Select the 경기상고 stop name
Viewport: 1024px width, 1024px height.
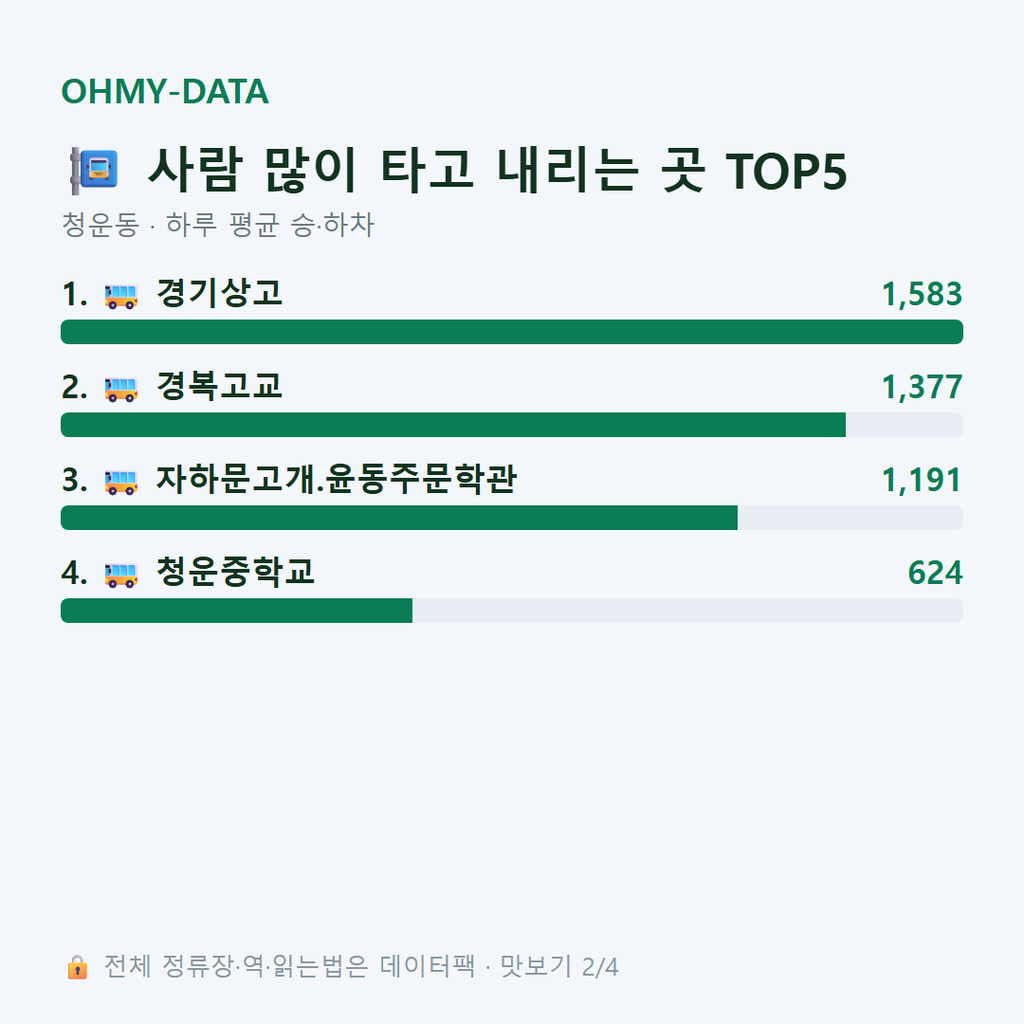219,293
